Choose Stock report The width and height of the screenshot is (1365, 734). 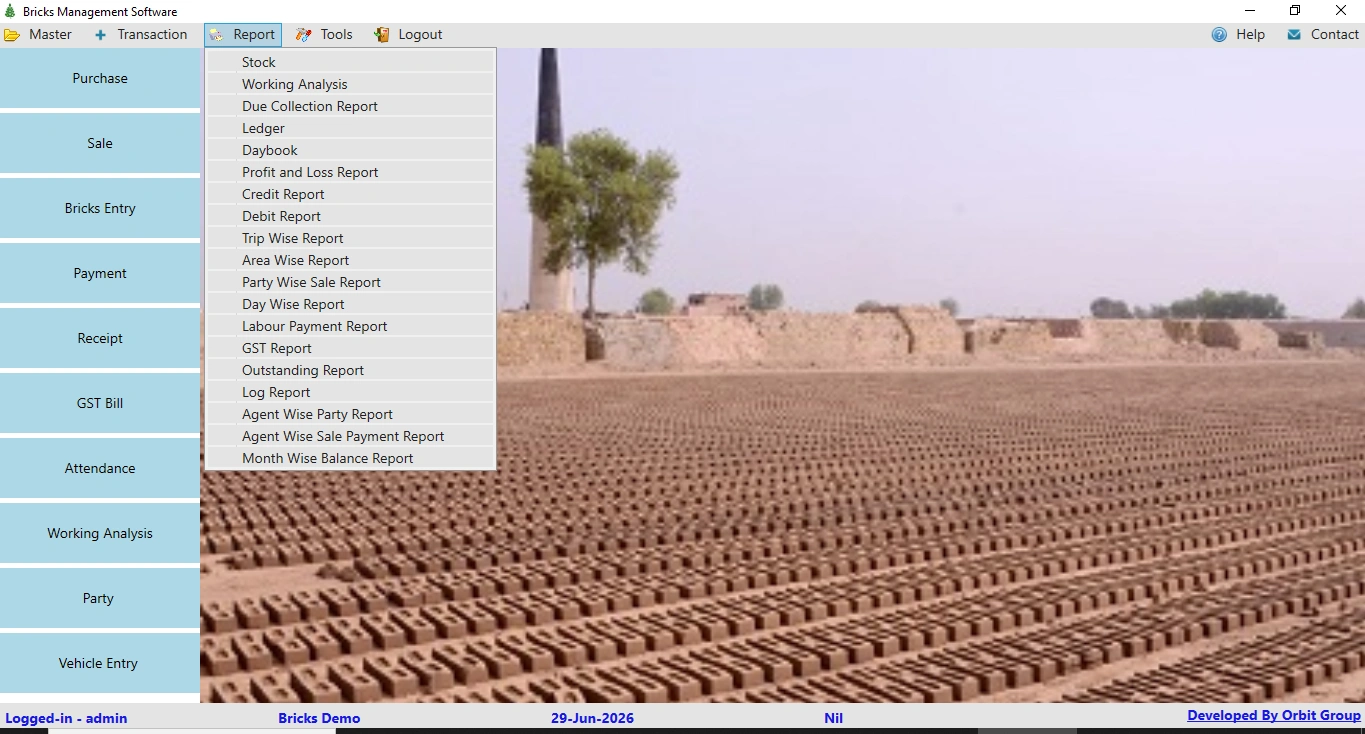tap(350, 62)
